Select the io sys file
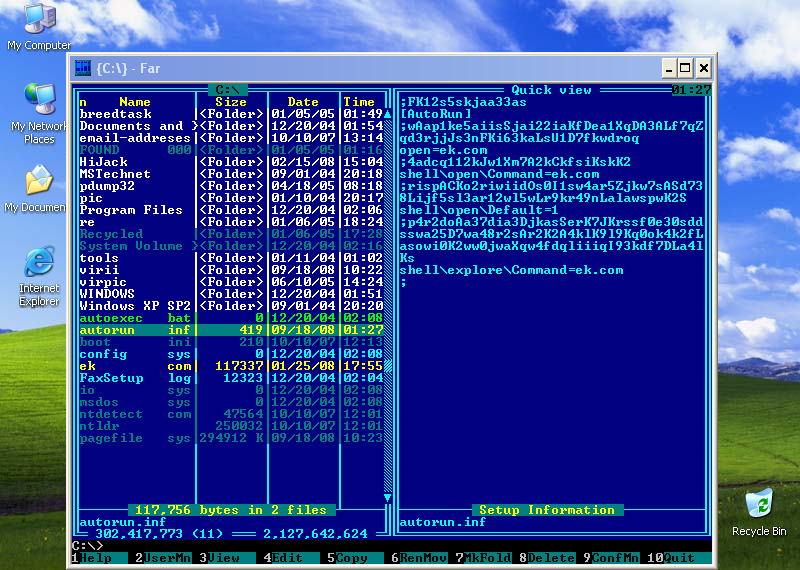Screen dimensions: 800x570 click(231, 390)
